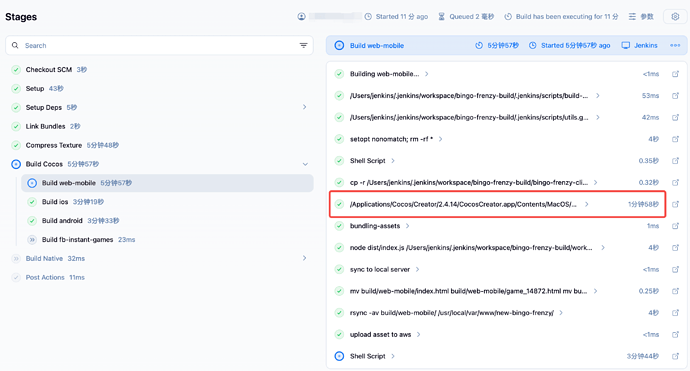Viewport: 690px width, 371px height.
Task: Click the success check icon of Checkout SCM
Action: (x=16, y=70)
